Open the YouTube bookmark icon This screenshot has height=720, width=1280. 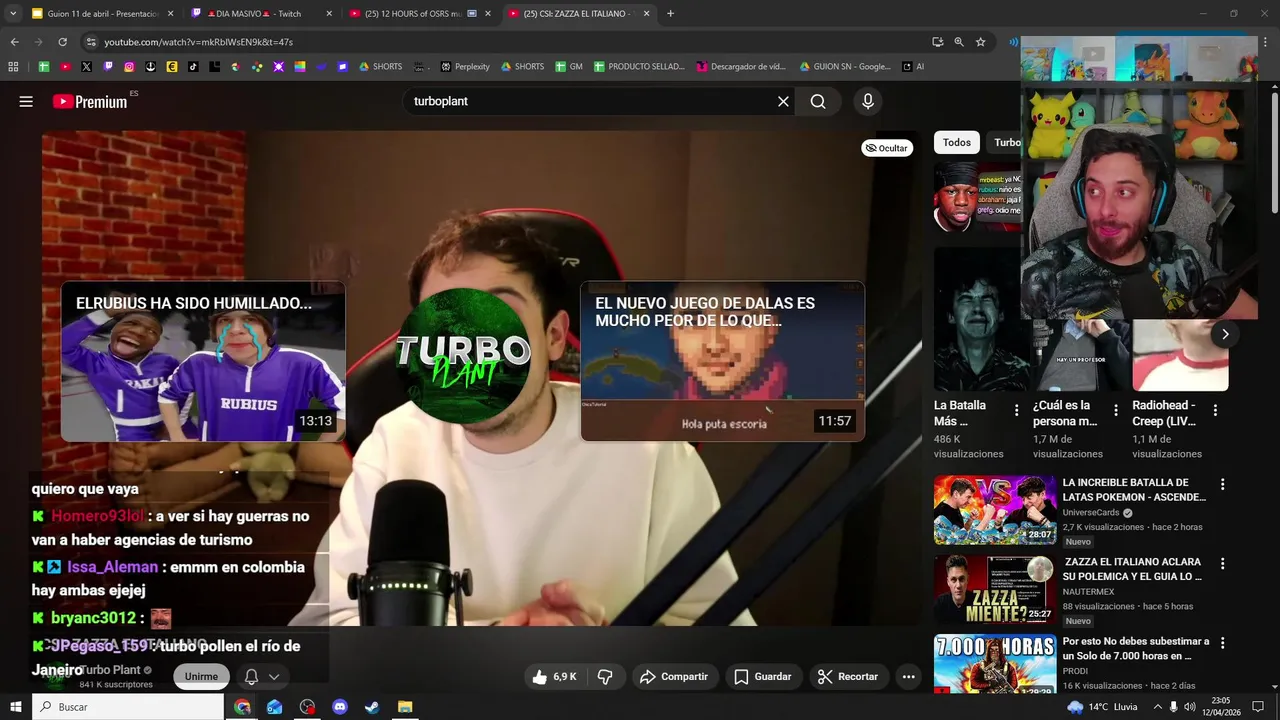click(65, 67)
